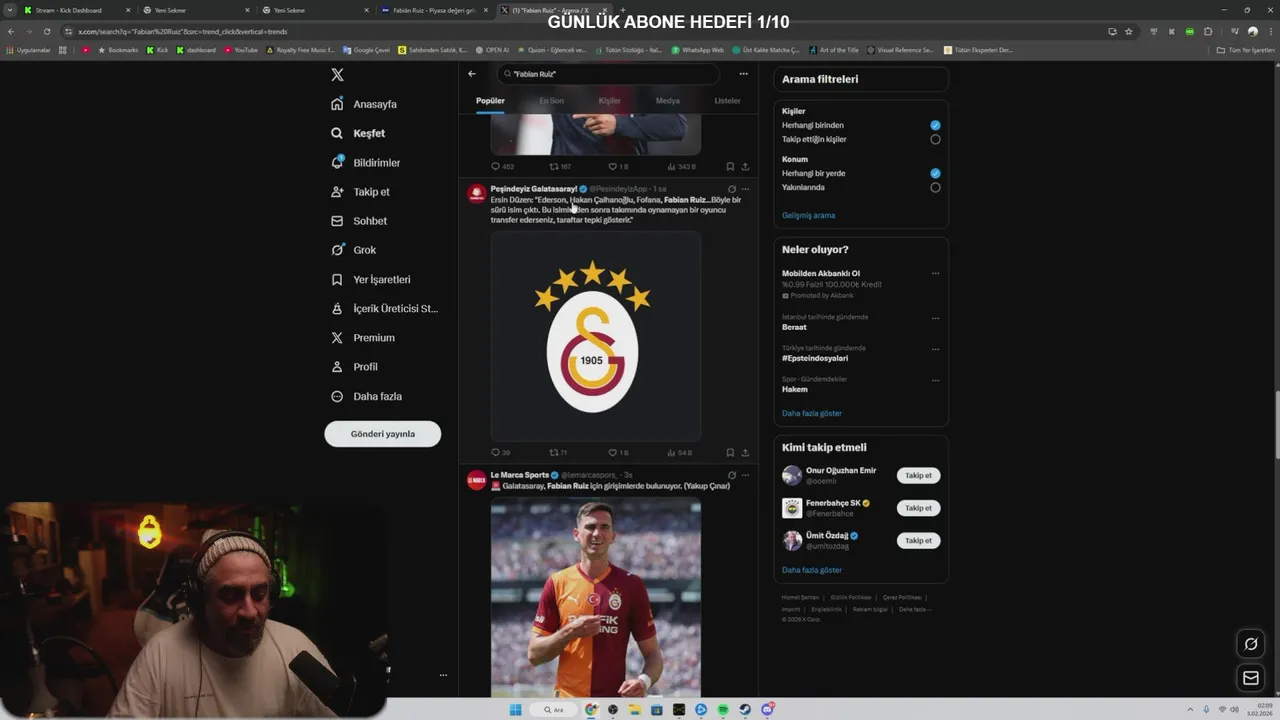Open Windows Start menu
The width and height of the screenshot is (1280, 720).
(516, 709)
